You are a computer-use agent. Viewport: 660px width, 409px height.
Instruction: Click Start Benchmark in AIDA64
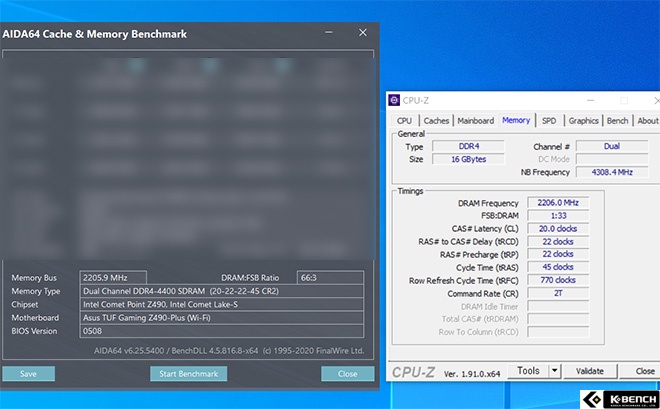pos(189,374)
